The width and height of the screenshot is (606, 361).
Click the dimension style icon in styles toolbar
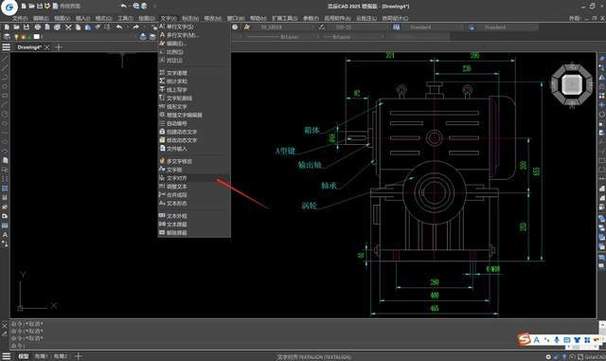pos(322,27)
